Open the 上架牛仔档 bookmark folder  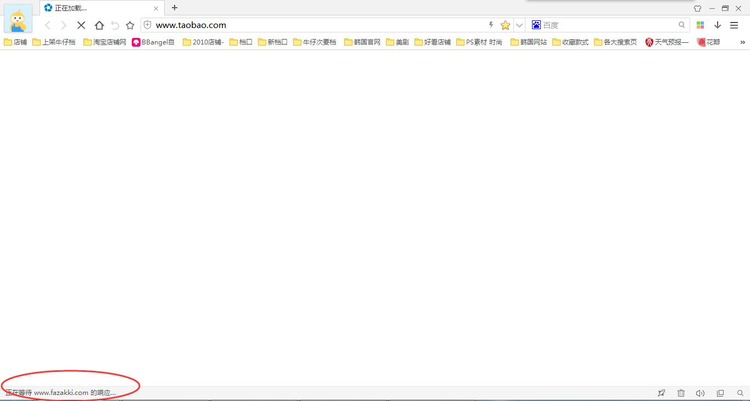[x=54, y=42]
